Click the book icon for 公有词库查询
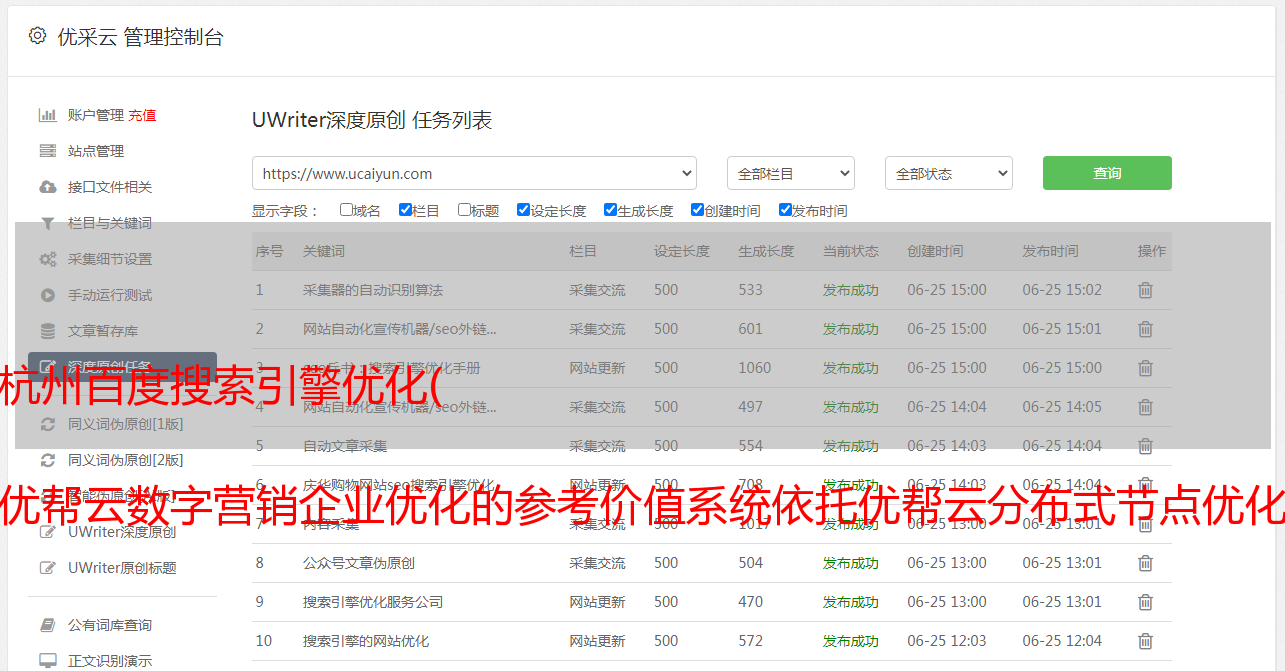 coord(47,625)
